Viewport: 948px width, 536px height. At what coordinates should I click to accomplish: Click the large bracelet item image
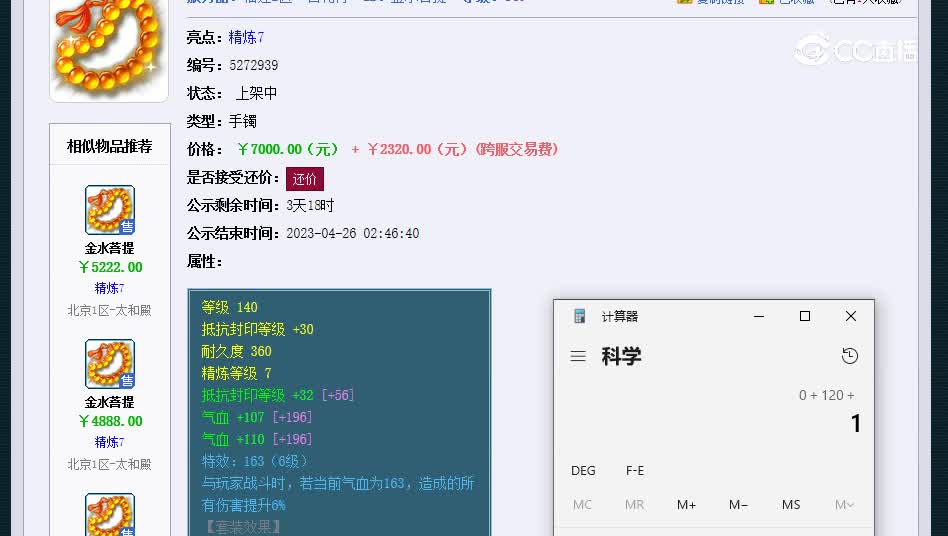click(x=109, y=50)
